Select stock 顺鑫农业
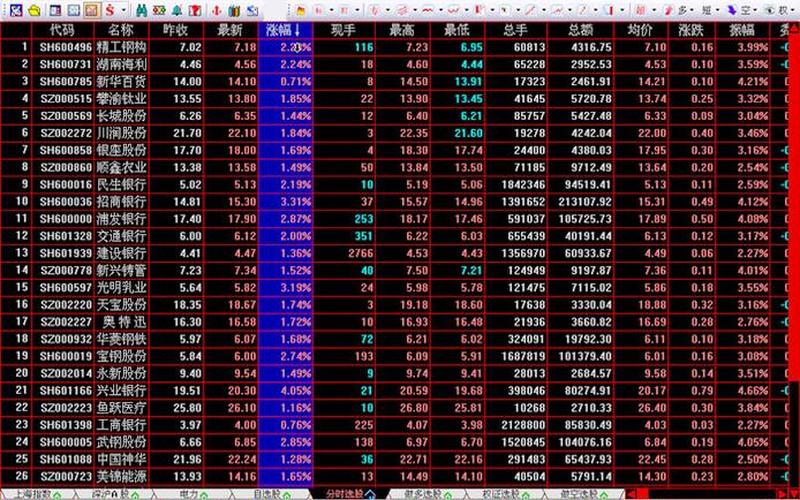 pos(121,168)
